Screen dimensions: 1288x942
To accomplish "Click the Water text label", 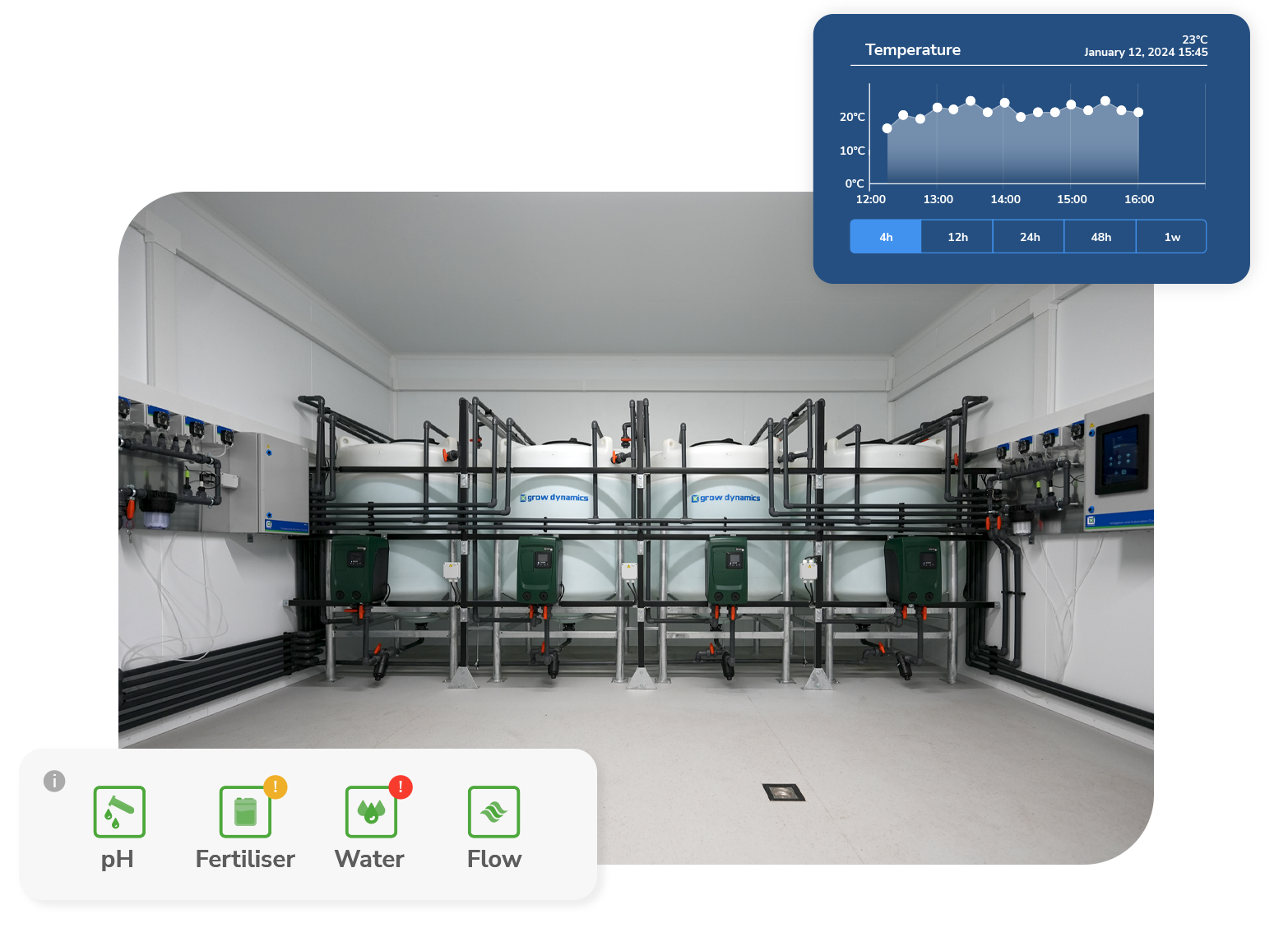I will click(x=369, y=859).
